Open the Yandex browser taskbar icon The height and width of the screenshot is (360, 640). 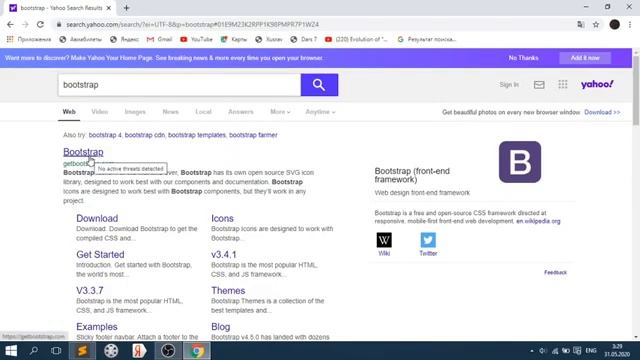[139, 351]
